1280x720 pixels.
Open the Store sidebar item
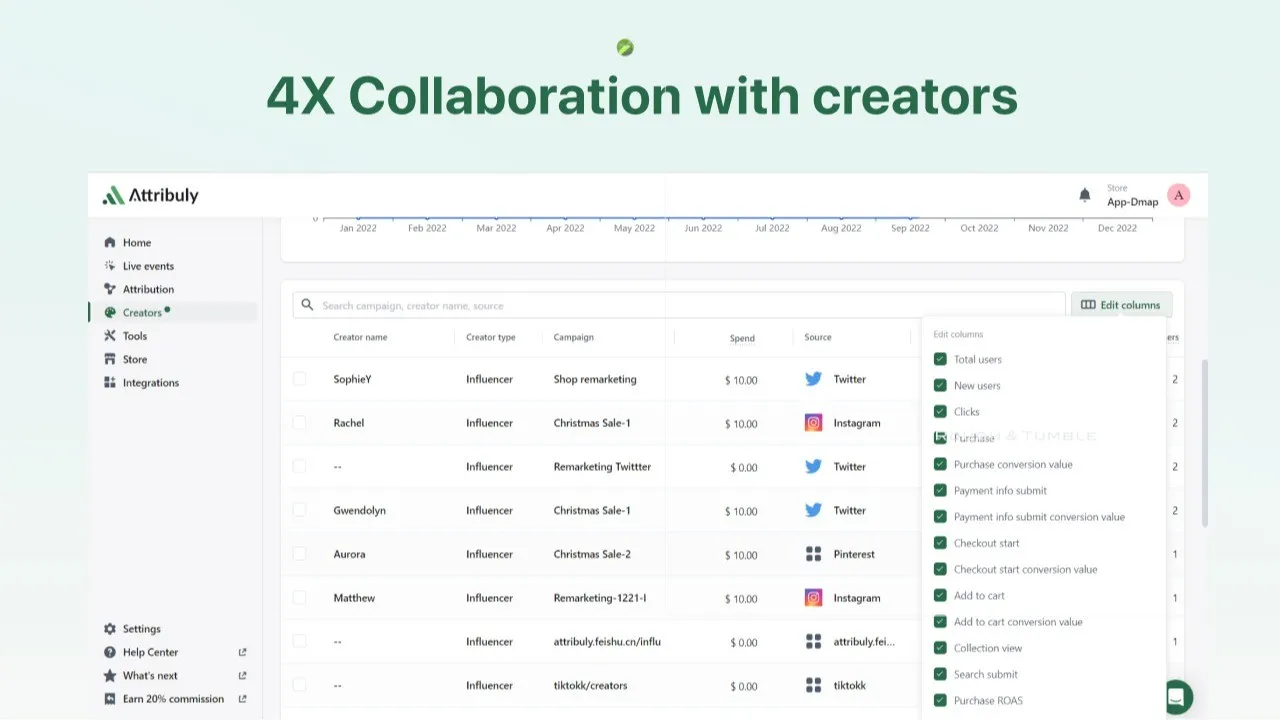tap(135, 359)
